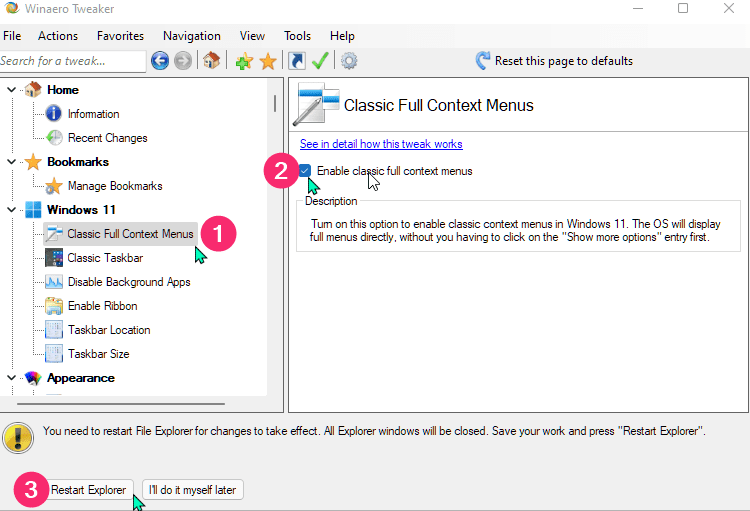Viewport: 750px width, 511px height.
Task: Click the yellow exclamation warning icon
Action: click(18, 437)
